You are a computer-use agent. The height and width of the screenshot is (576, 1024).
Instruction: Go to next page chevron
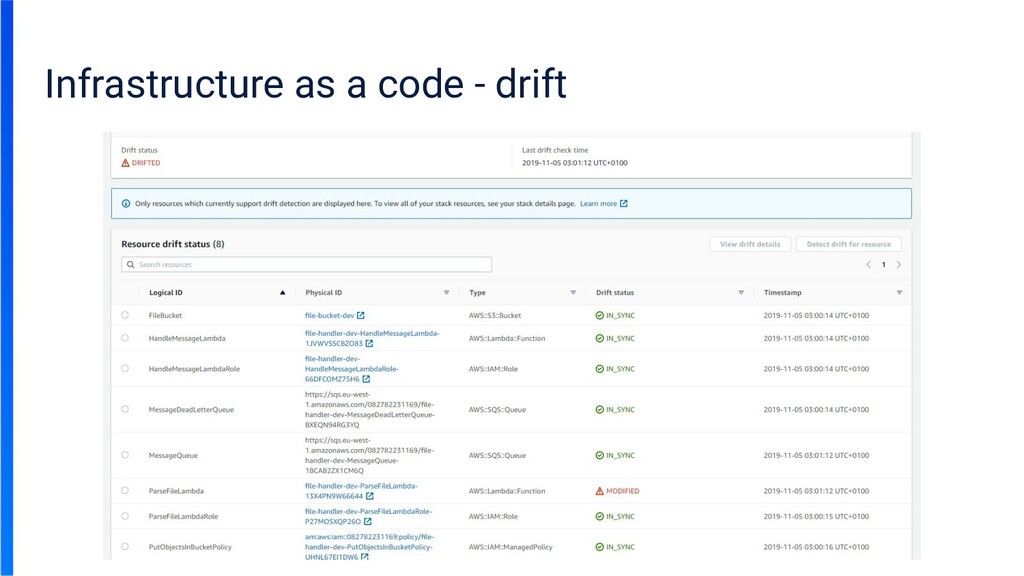point(899,264)
